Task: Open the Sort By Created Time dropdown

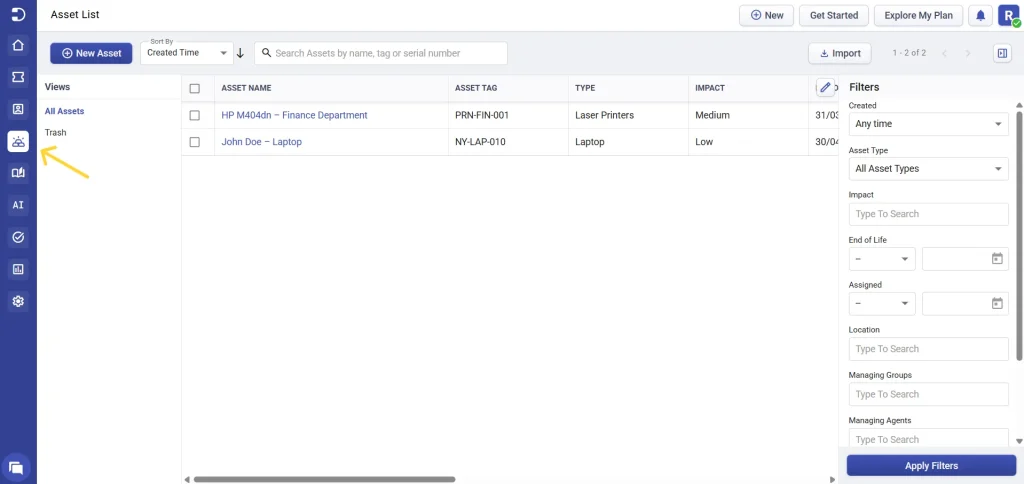Action: point(187,54)
